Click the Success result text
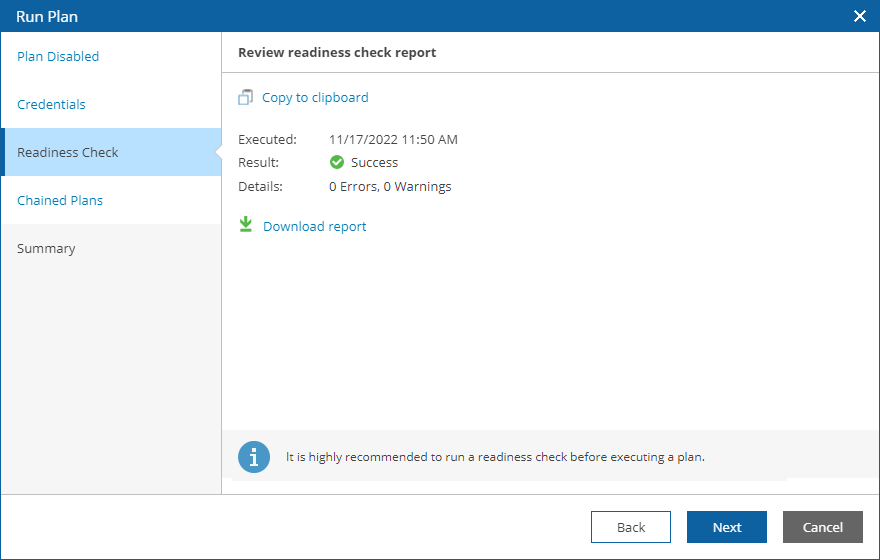The width and height of the screenshot is (880, 560). click(374, 163)
